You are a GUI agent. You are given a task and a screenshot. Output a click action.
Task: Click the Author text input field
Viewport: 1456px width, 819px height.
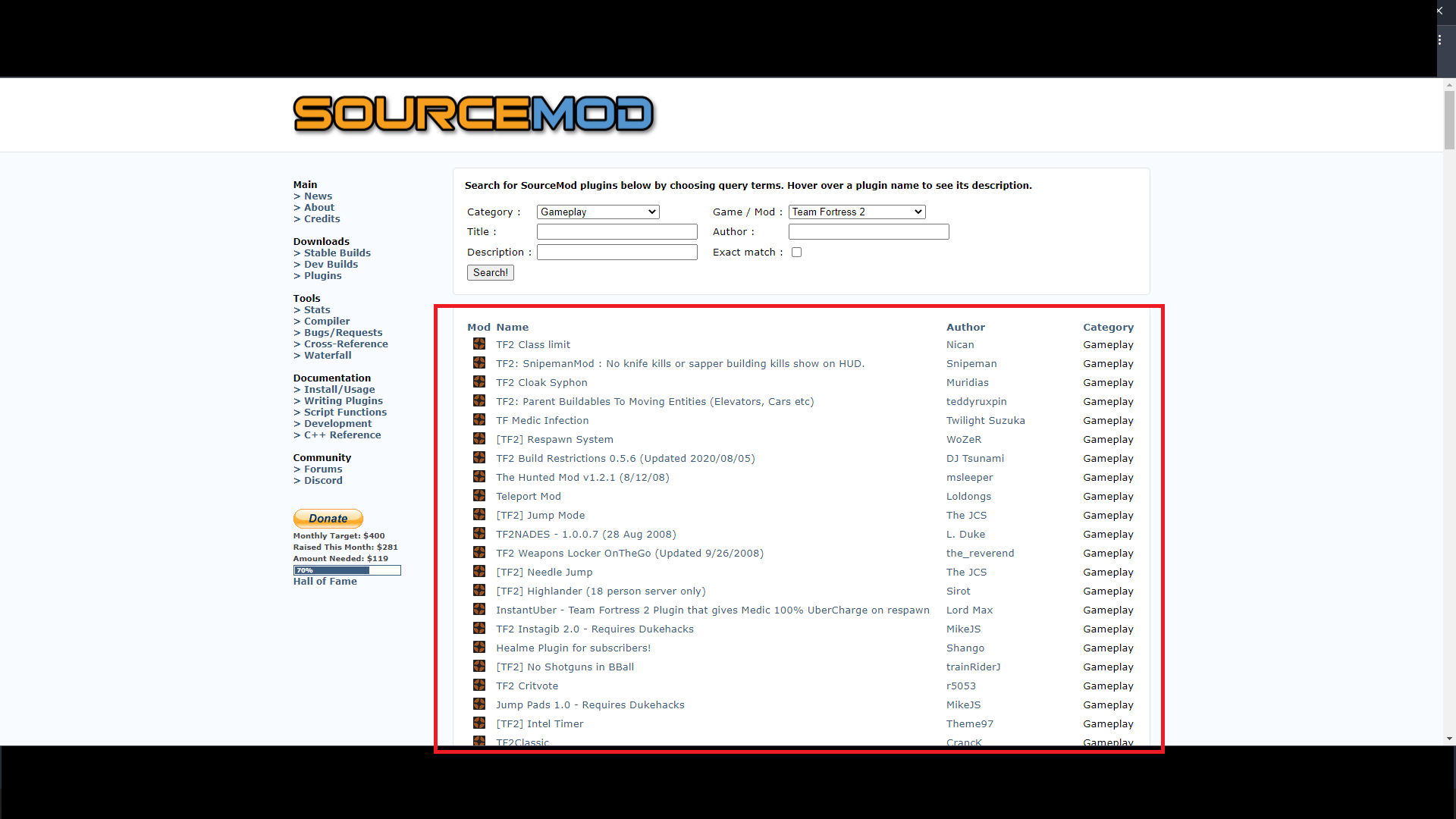(868, 232)
